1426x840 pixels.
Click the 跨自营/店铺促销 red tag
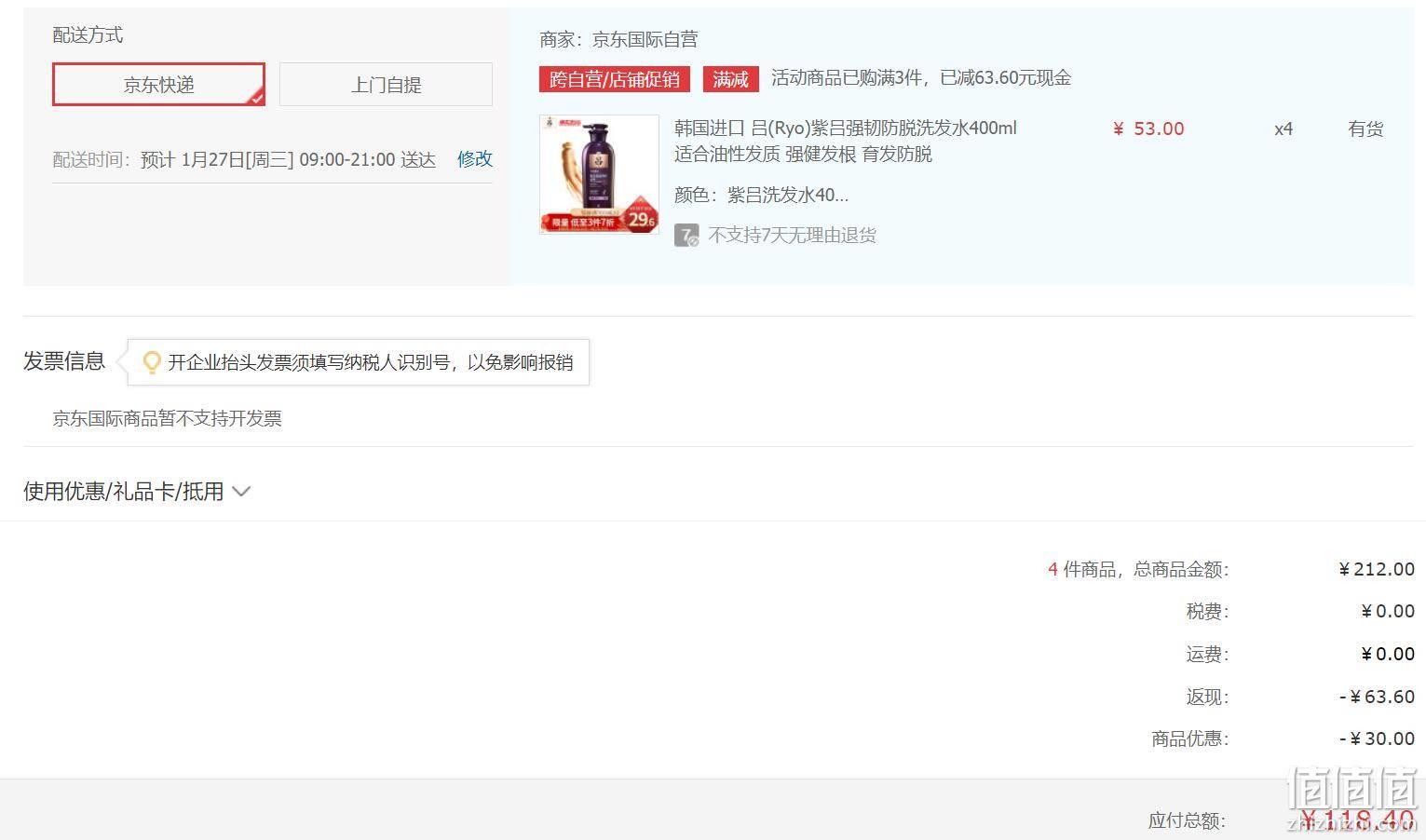tap(615, 79)
